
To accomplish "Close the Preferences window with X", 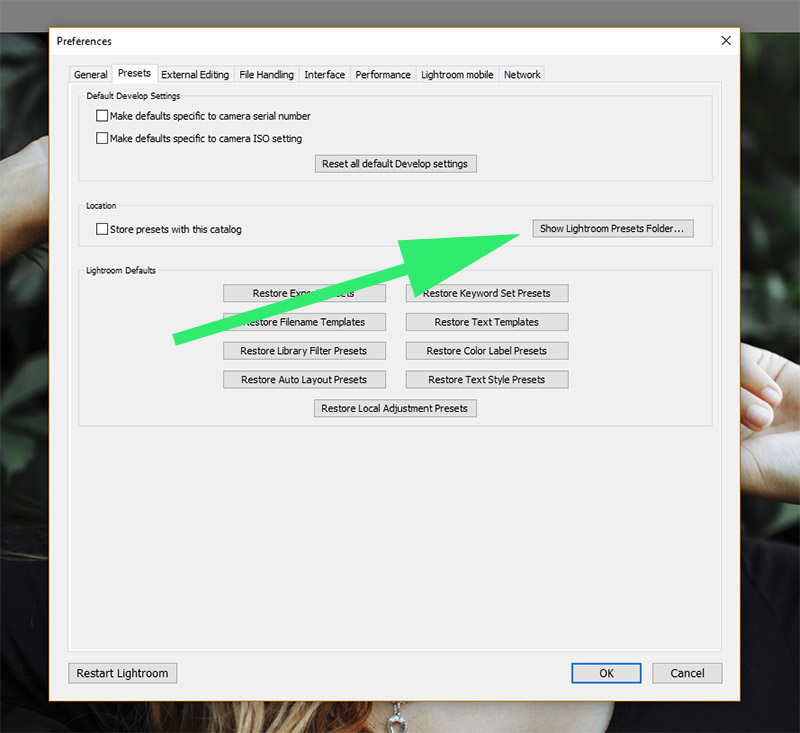I will pos(726,41).
